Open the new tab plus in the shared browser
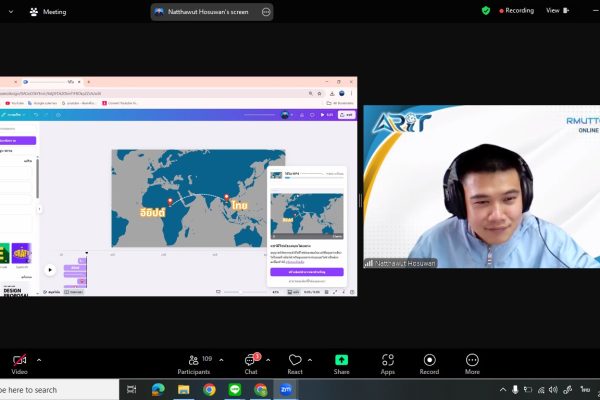This screenshot has width=600, height=400. click(88, 82)
